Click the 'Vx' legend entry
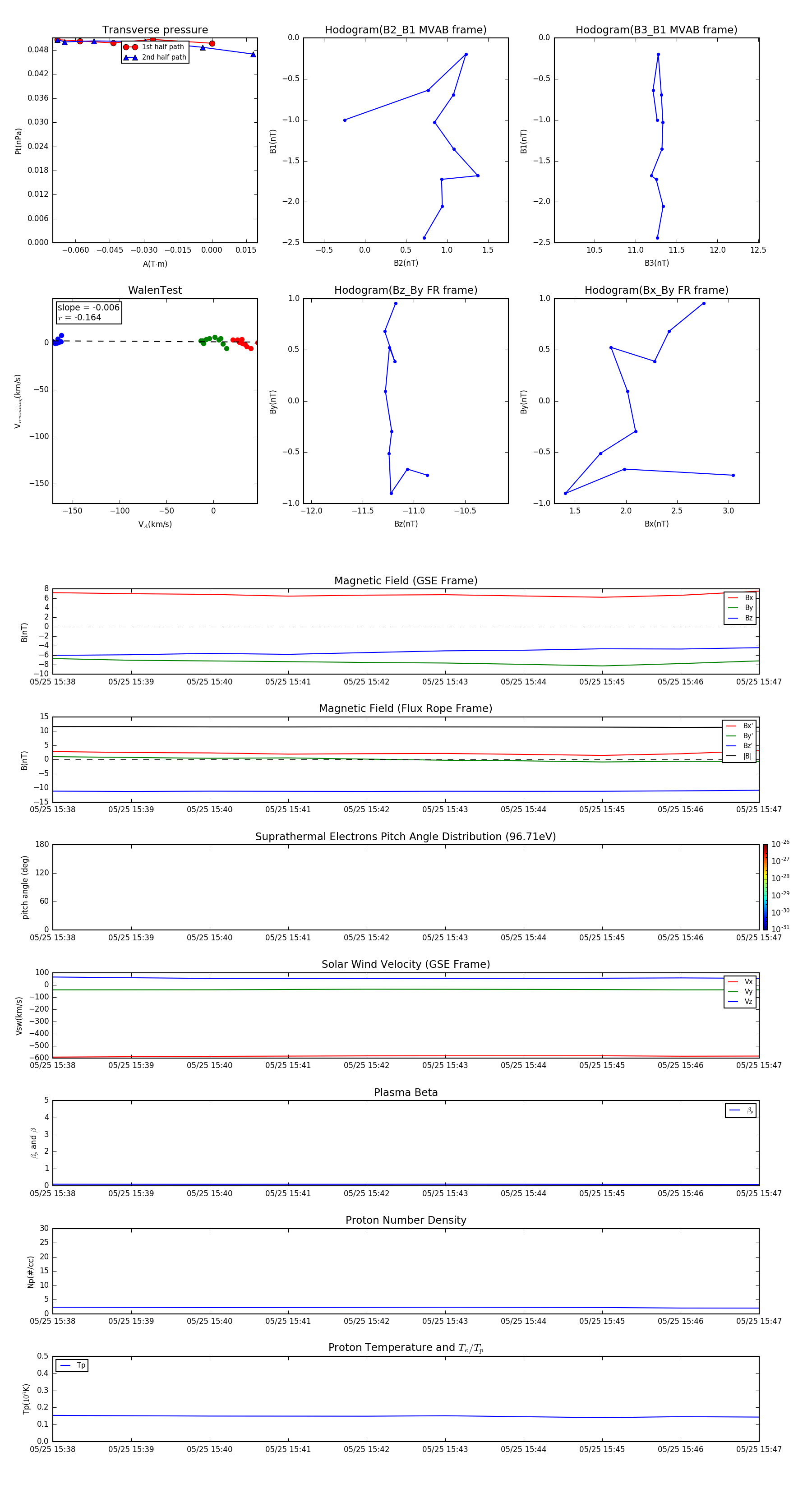Viewport: 812px width, 1489px height. point(741,981)
